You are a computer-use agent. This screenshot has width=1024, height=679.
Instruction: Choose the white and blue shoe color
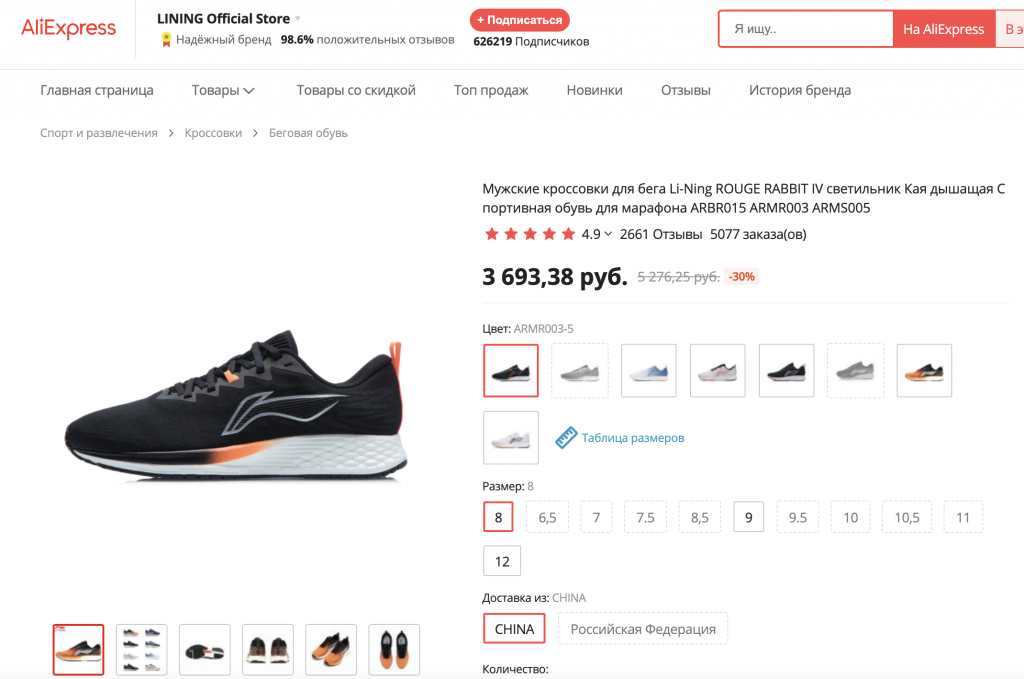648,370
